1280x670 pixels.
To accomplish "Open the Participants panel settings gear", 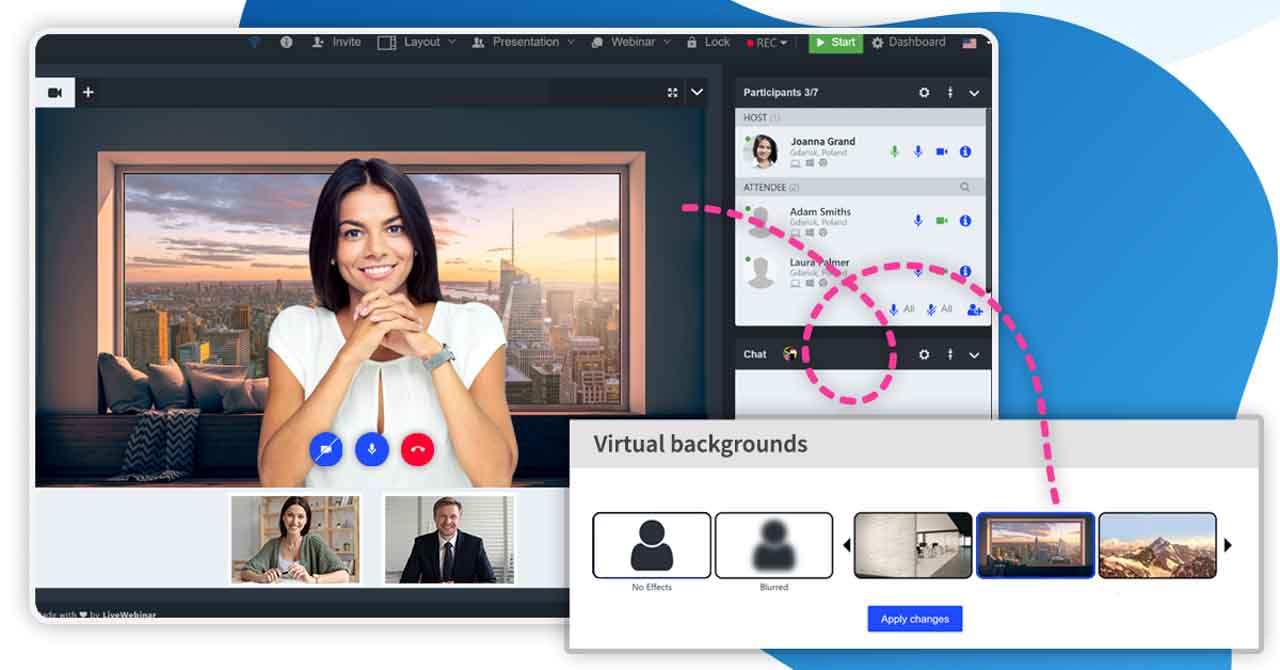I will click(x=923, y=92).
